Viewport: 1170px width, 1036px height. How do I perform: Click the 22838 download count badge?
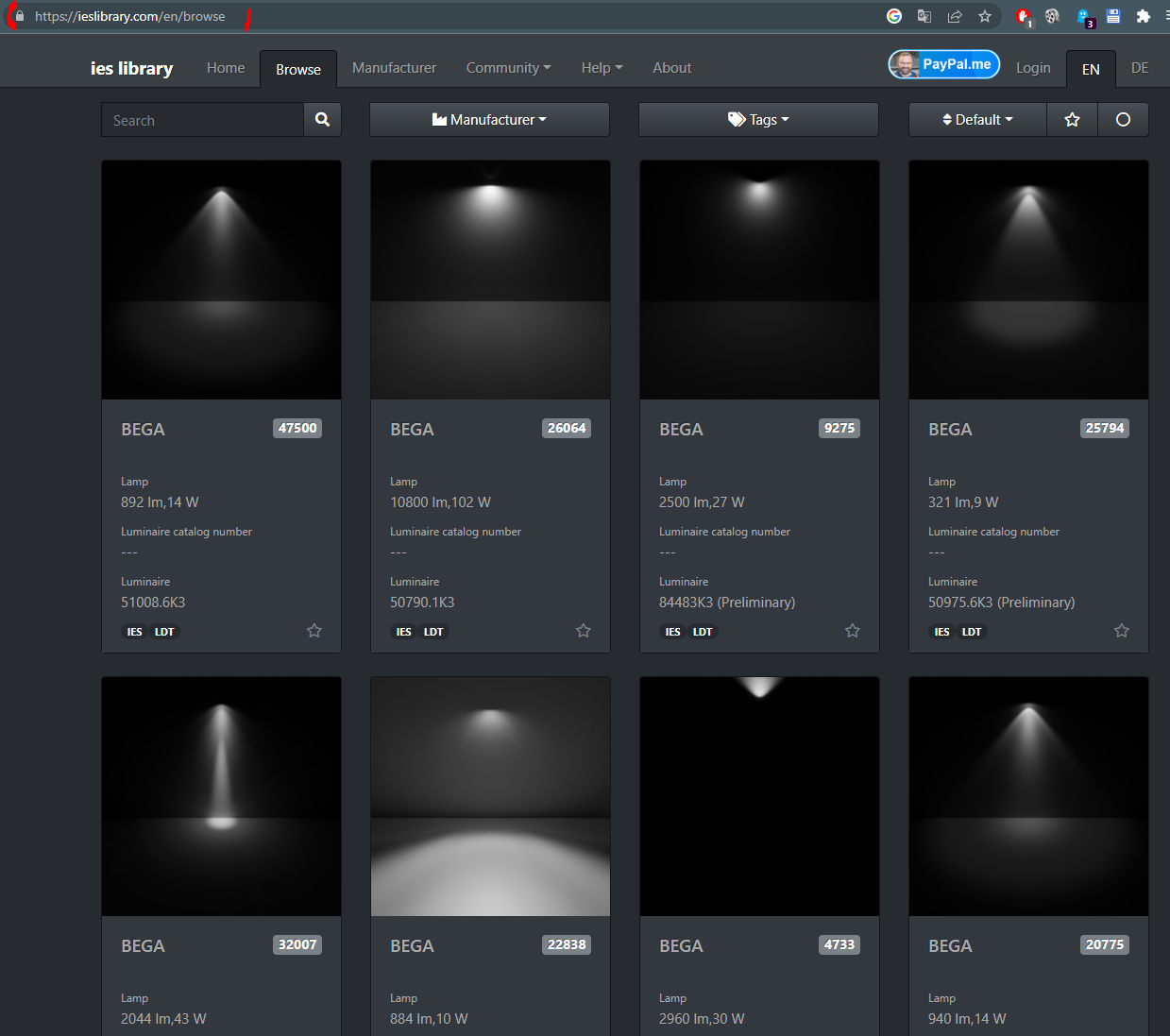click(567, 944)
